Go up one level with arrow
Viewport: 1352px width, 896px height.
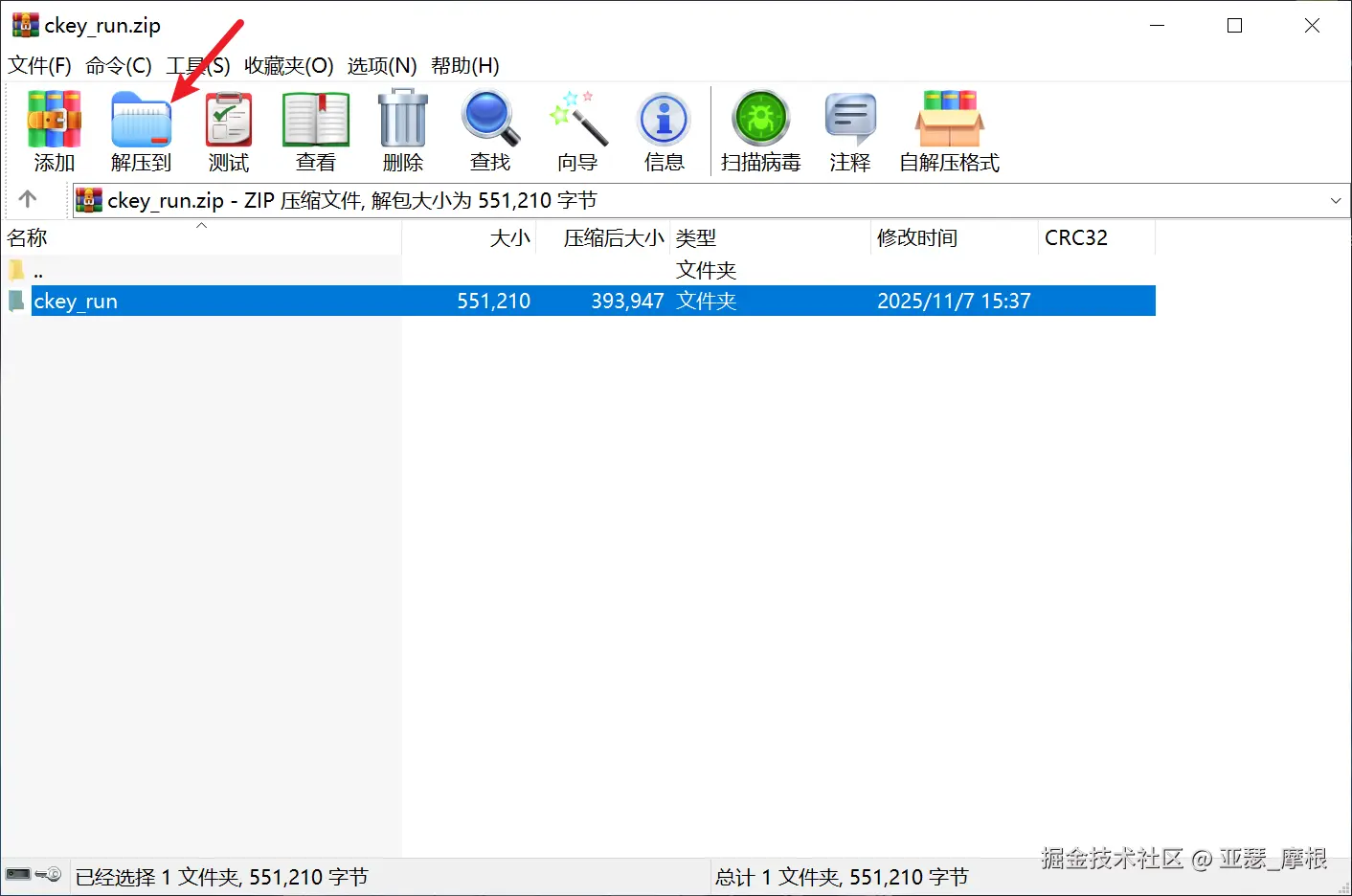coord(28,199)
